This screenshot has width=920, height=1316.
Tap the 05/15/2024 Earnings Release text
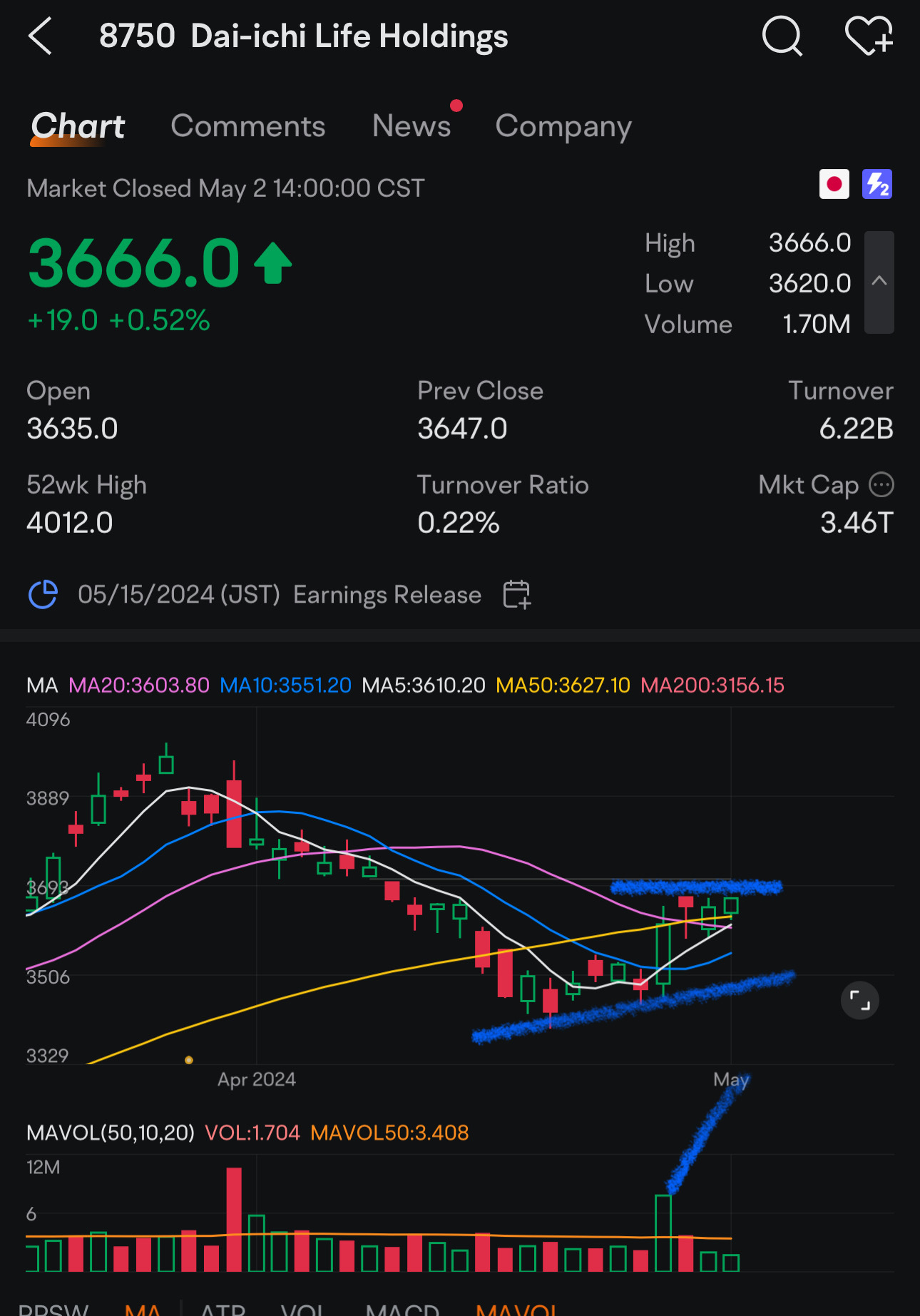[280, 594]
